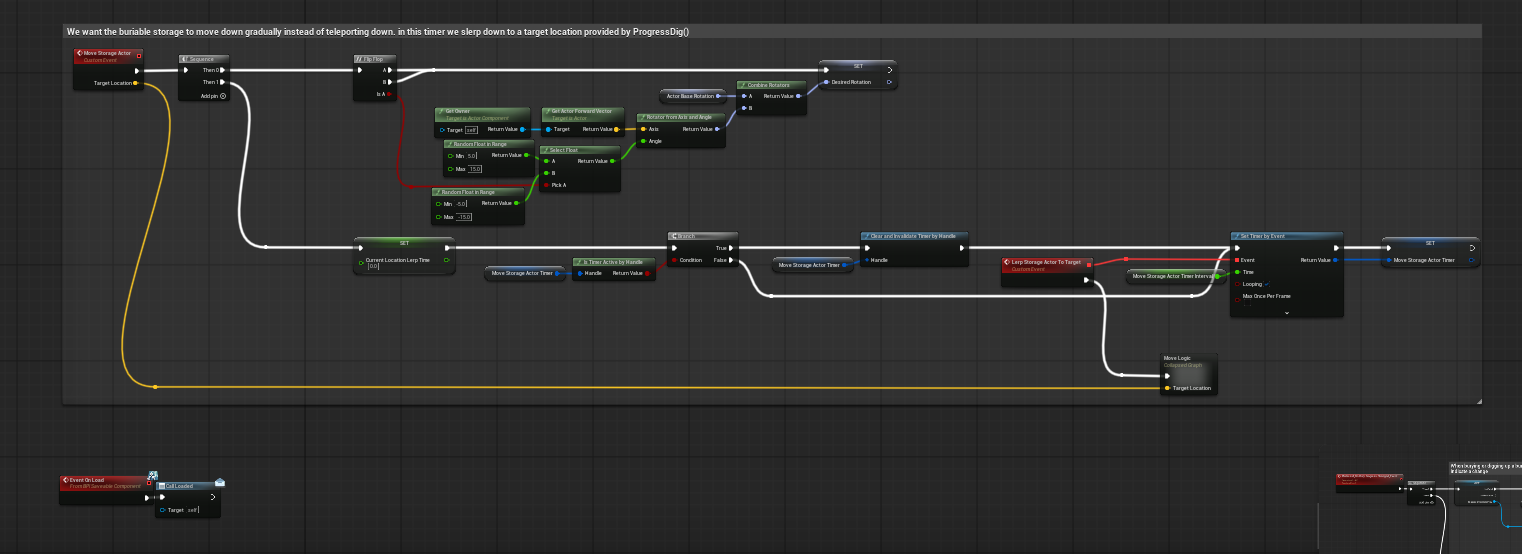Click the Max field of bottom Random Float
1522x554 pixels.
tap(464, 217)
